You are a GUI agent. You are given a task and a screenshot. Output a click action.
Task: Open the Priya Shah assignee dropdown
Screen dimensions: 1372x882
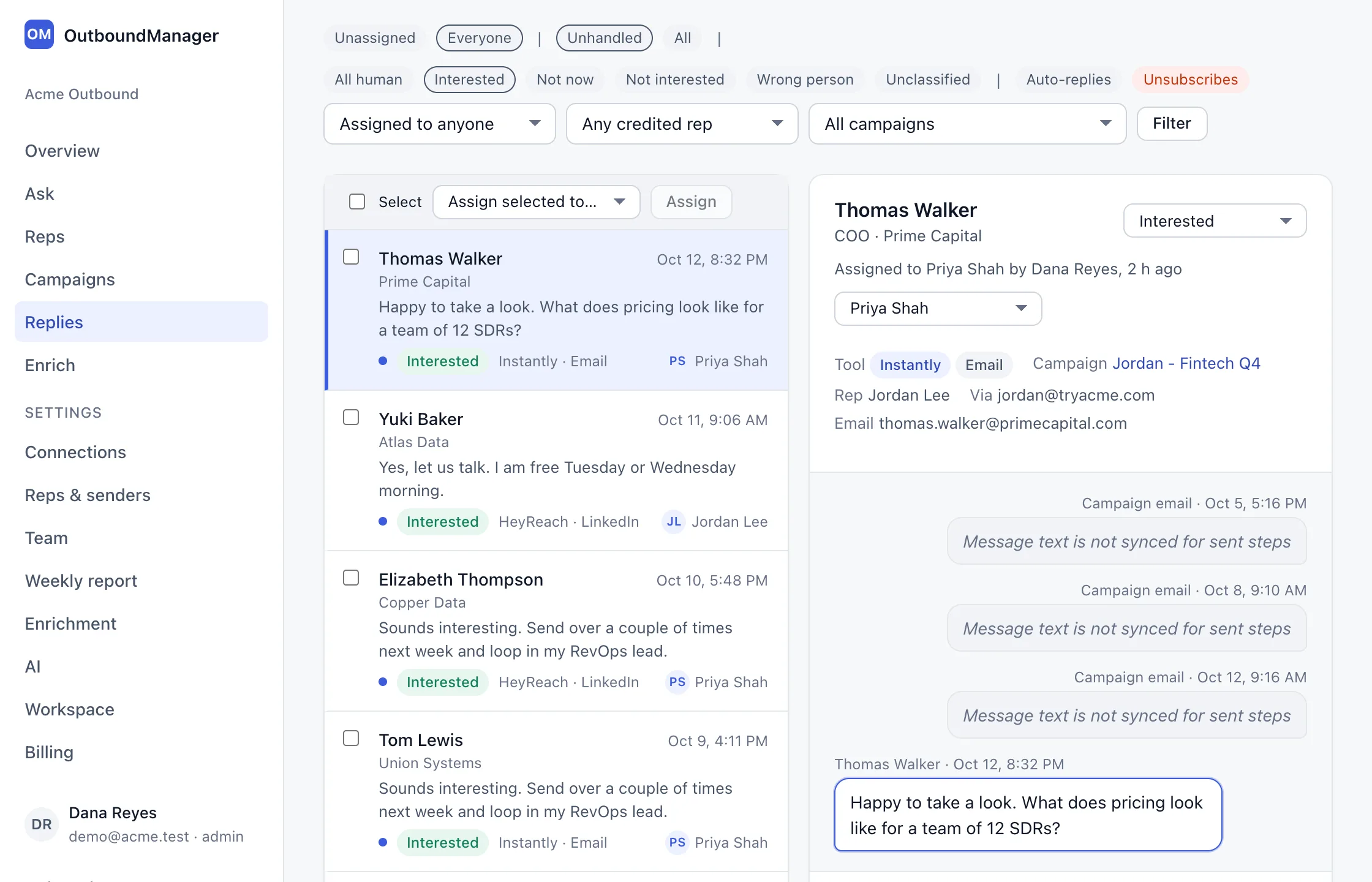(938, 309)
